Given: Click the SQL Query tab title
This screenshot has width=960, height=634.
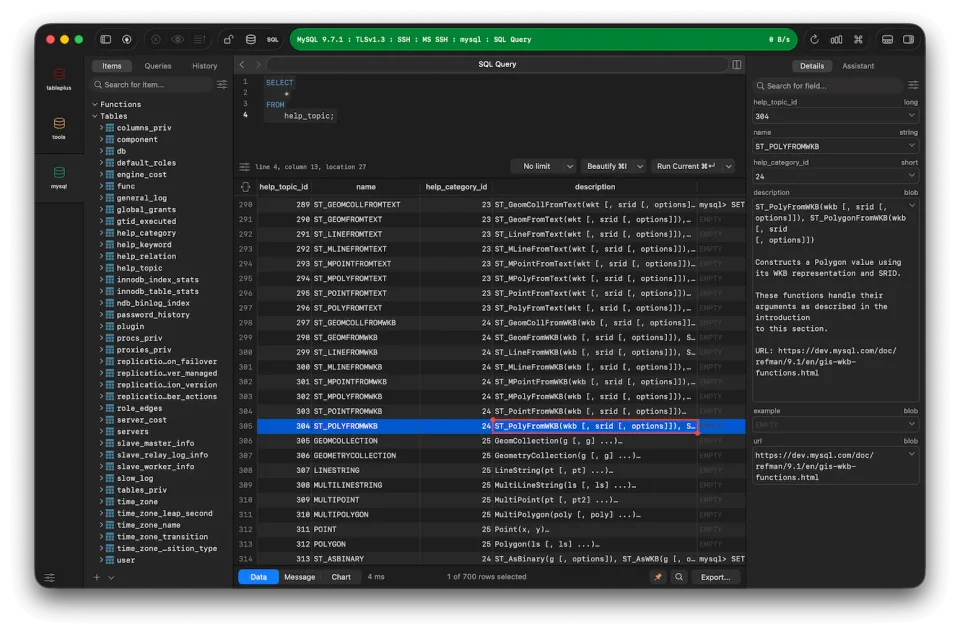Looking at the screenshot, I should [x=497, y=64].
